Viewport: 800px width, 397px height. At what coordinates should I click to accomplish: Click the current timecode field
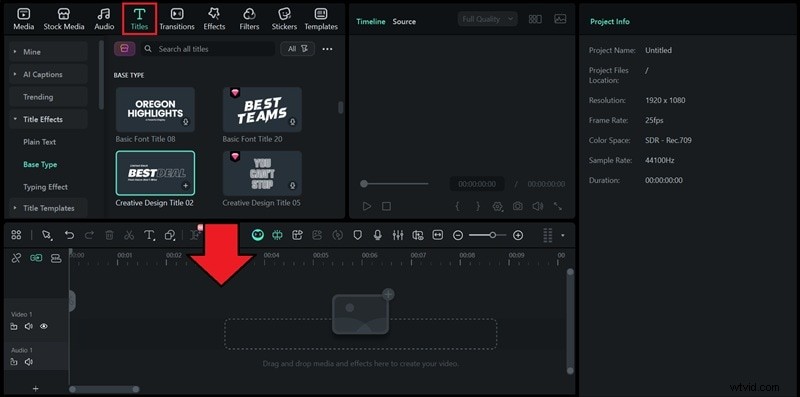[477, 184]
